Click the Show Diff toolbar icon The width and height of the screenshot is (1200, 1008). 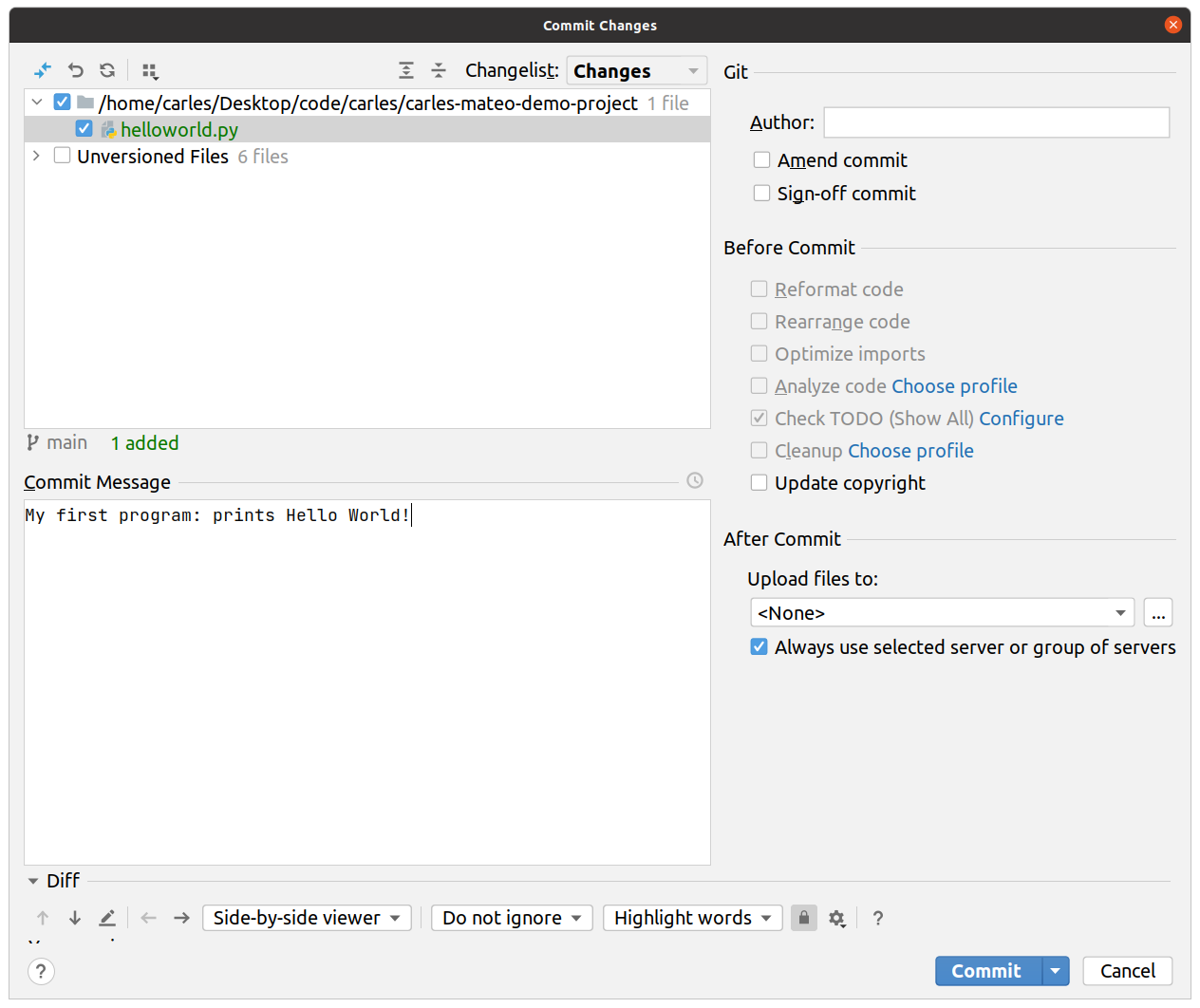coord(43,70)
